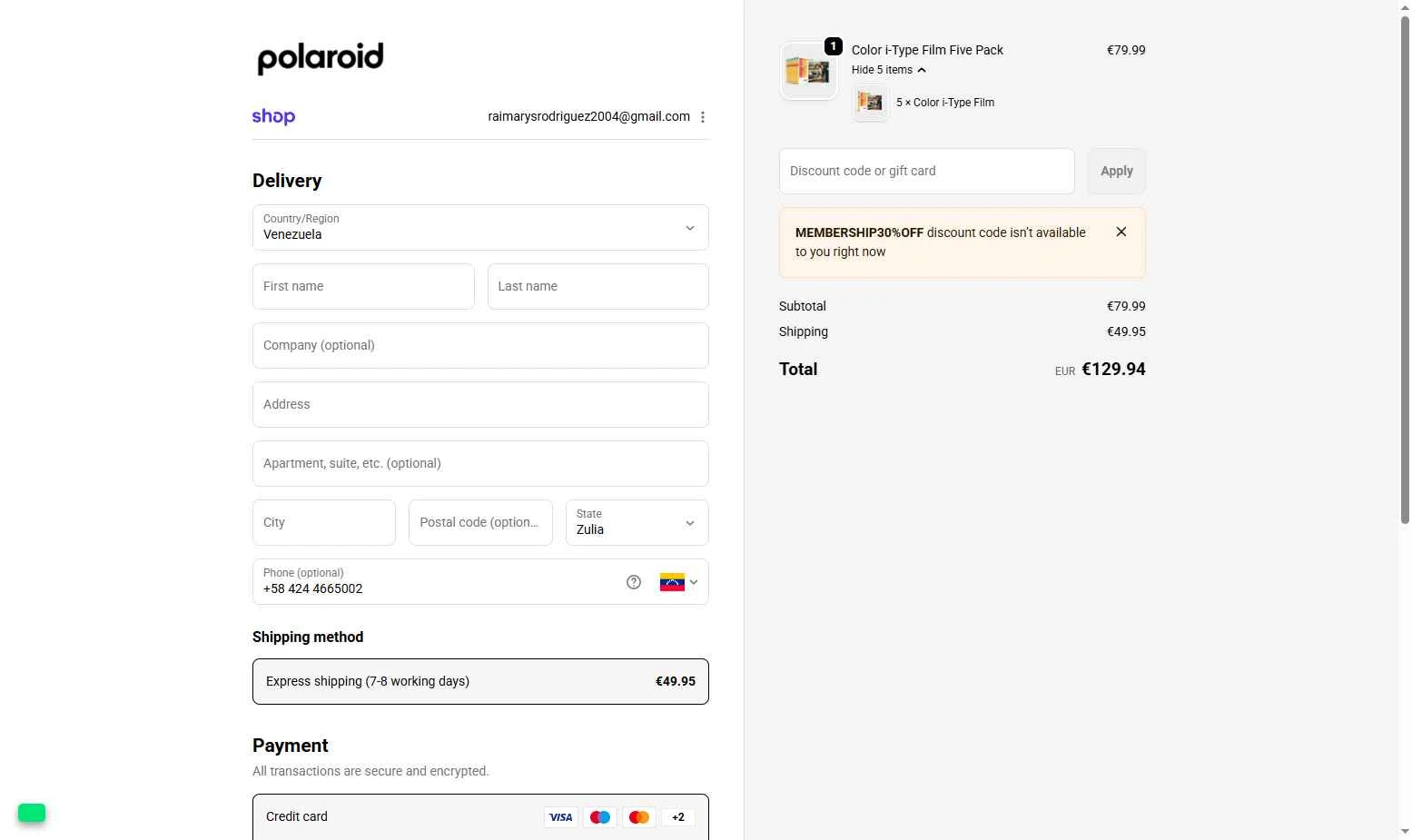Click the Delivery heading
The height and width of the screenshot is (840, 1412).
point(287,181)
